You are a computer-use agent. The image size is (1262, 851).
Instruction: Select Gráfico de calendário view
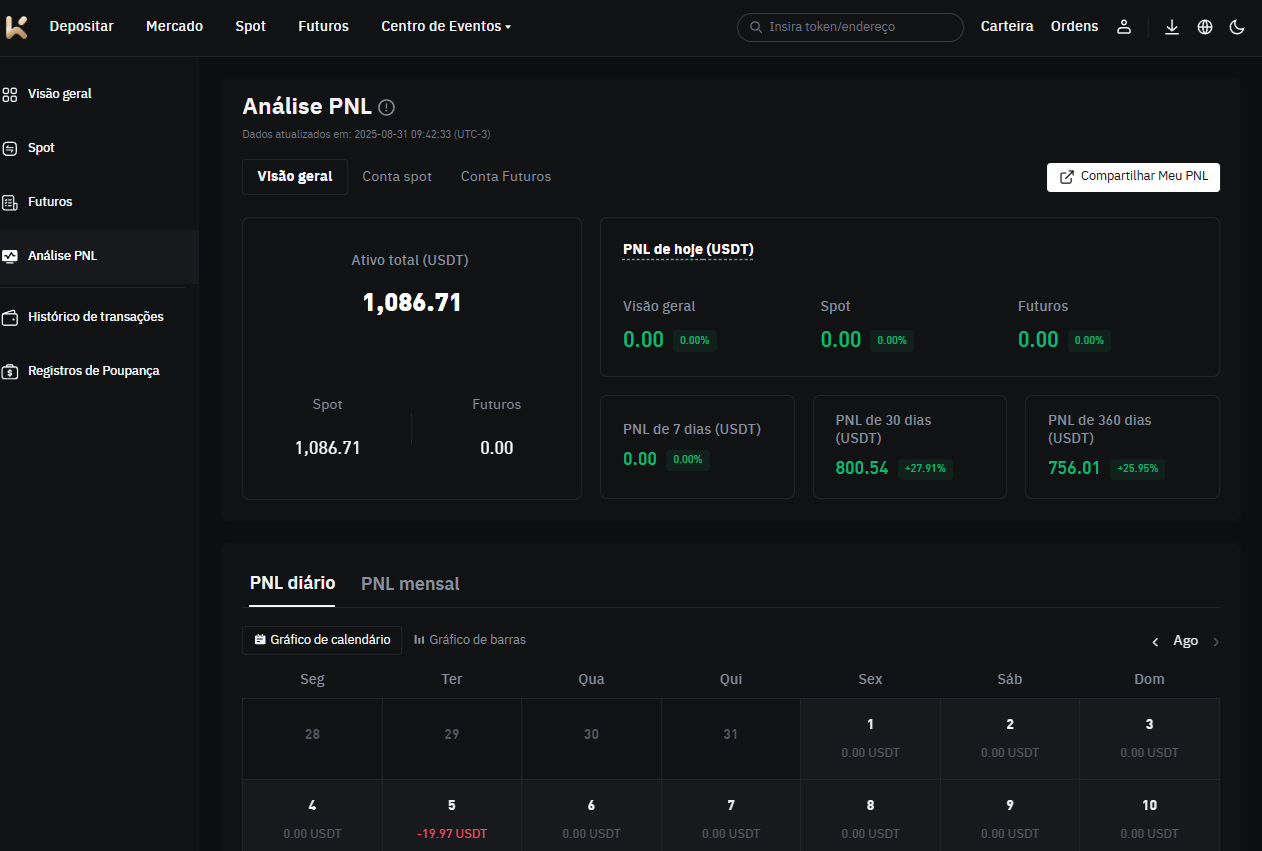(322, 640)
